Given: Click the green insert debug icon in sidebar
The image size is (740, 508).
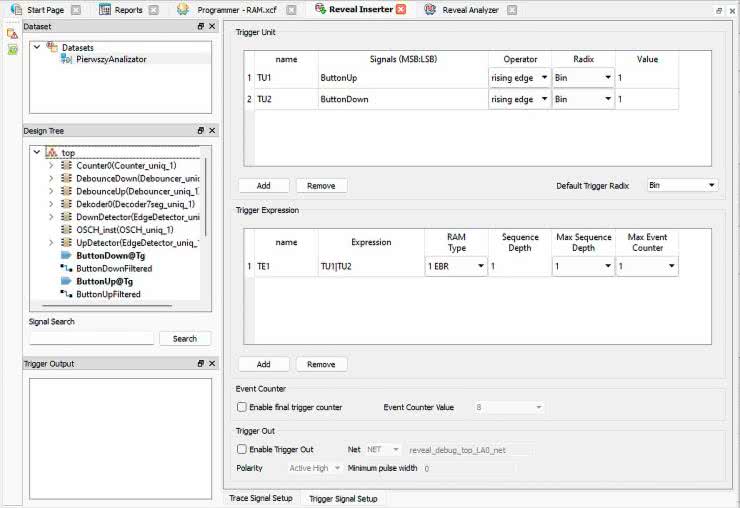Looking at the screenshot, I should (12, 50).
